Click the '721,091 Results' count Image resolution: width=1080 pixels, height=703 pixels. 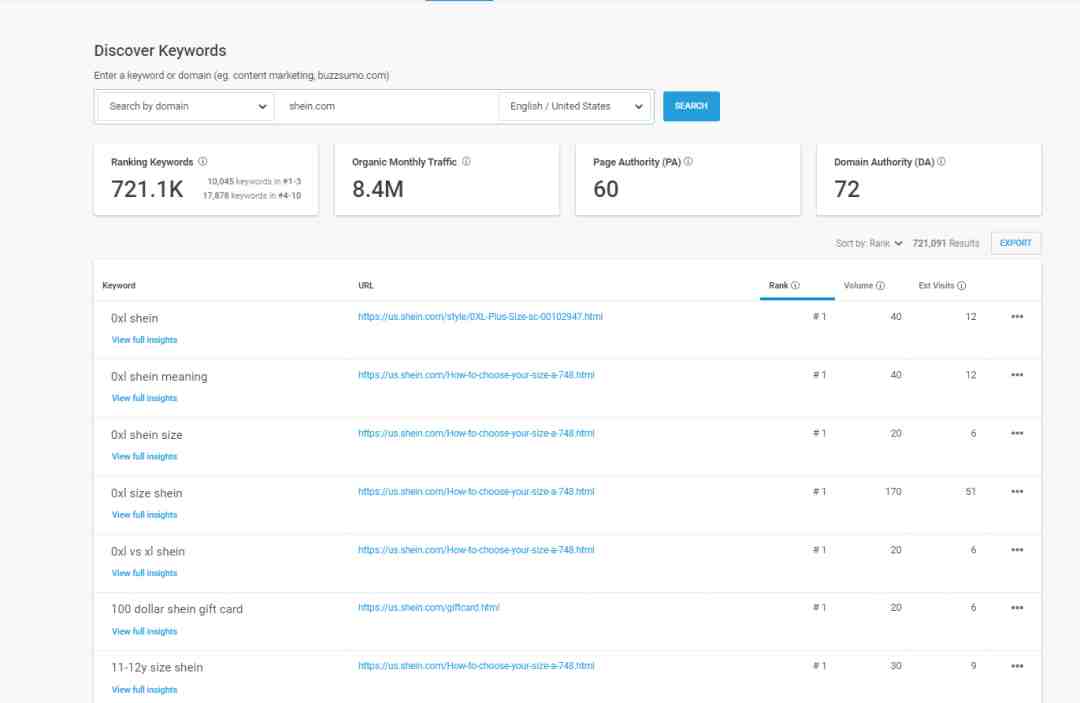[946, 244]
